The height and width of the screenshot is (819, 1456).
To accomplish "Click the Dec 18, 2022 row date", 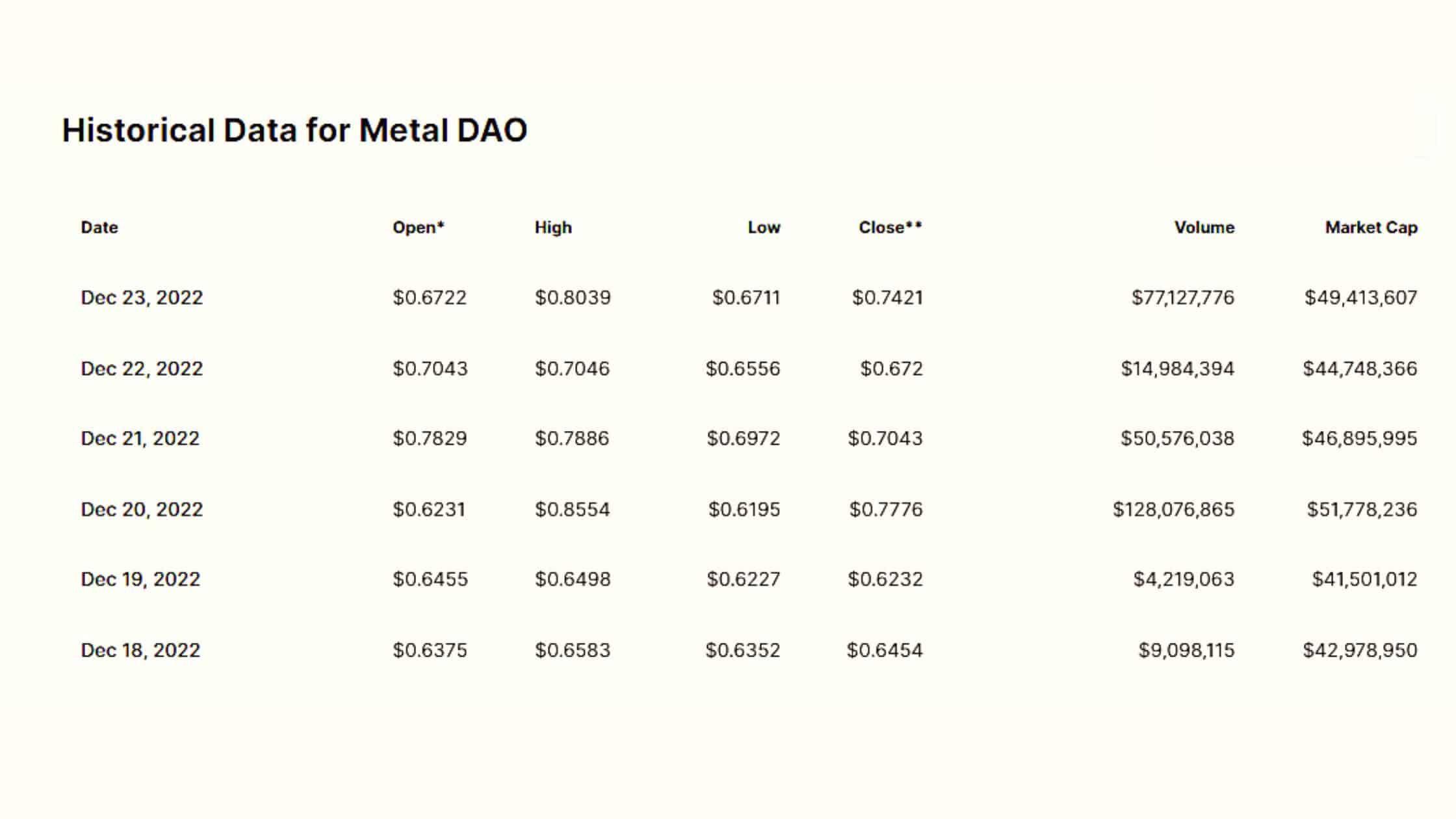I will pyautogui.click(x=140, y=650).
